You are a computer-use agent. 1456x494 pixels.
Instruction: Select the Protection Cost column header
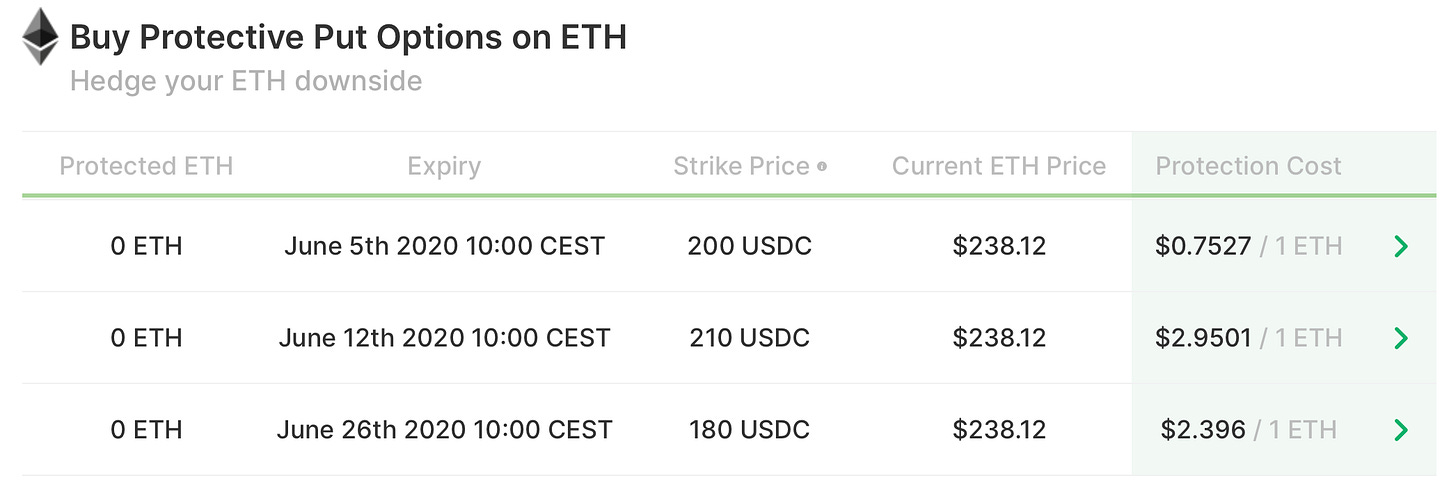[x=1248, y=166]
